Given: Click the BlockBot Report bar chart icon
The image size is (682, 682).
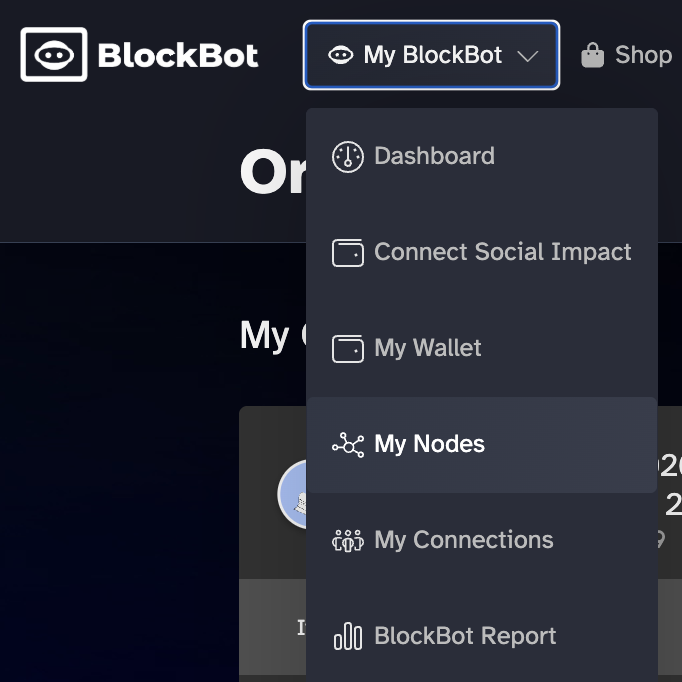Looking at the screenshot, I should click(347, 636).
